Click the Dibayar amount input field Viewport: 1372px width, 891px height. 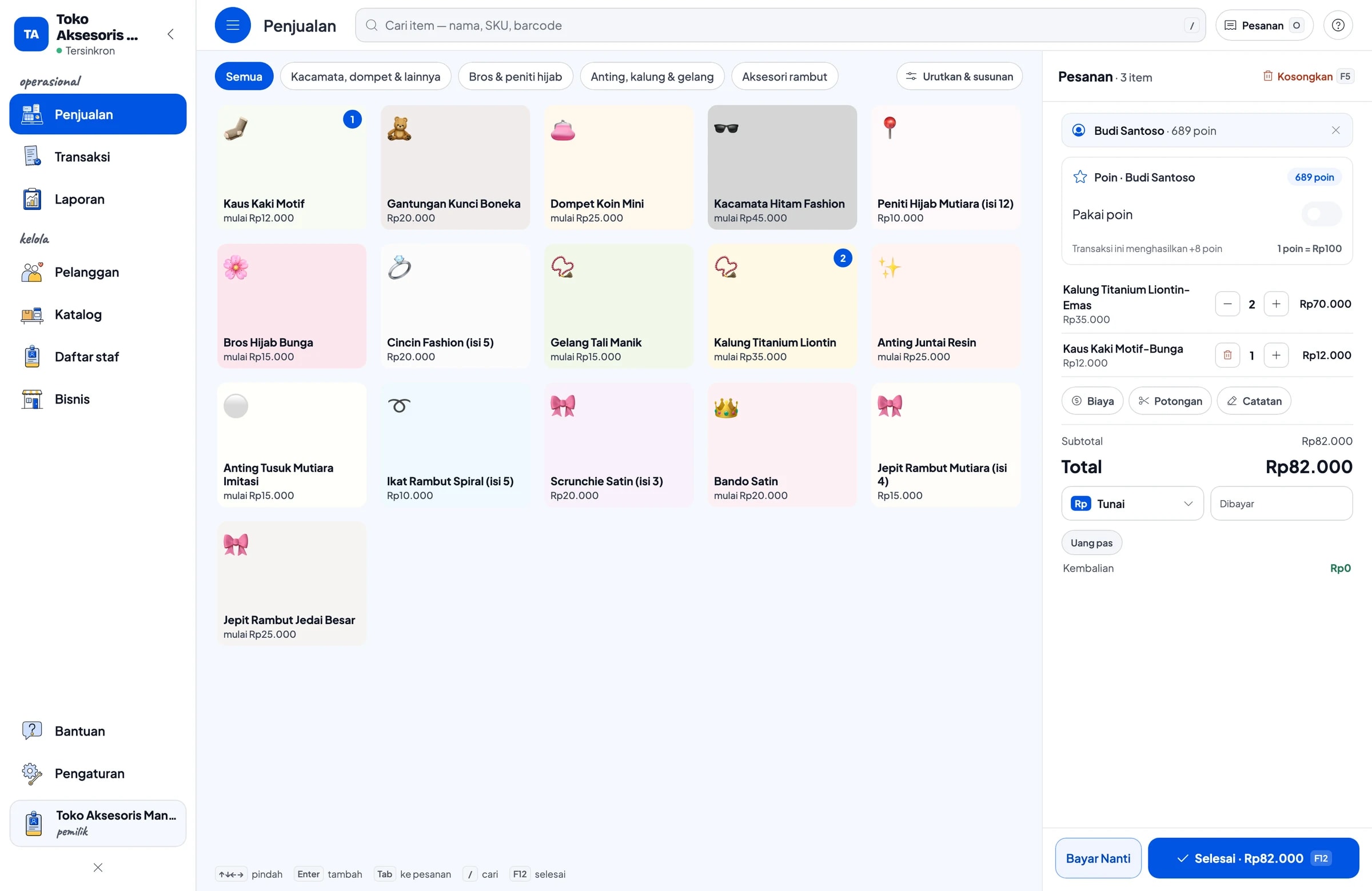pos(1281,504)
